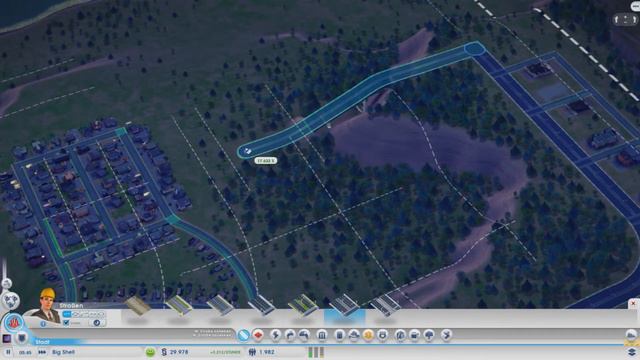The width and height of the screenshot is (640, 360).
Task: Pick the high density street type
Action: 261,306
